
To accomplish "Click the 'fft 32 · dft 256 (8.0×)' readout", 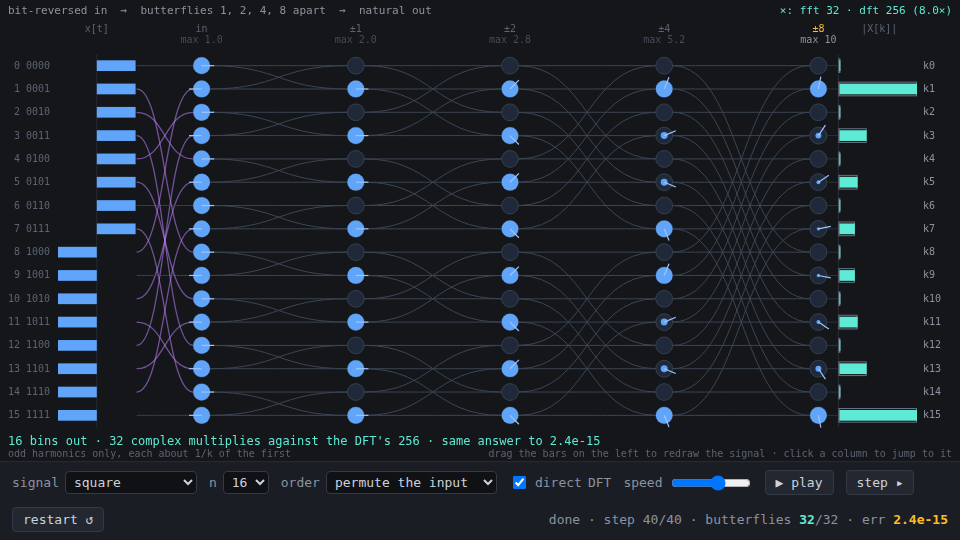I will (865, 10).
